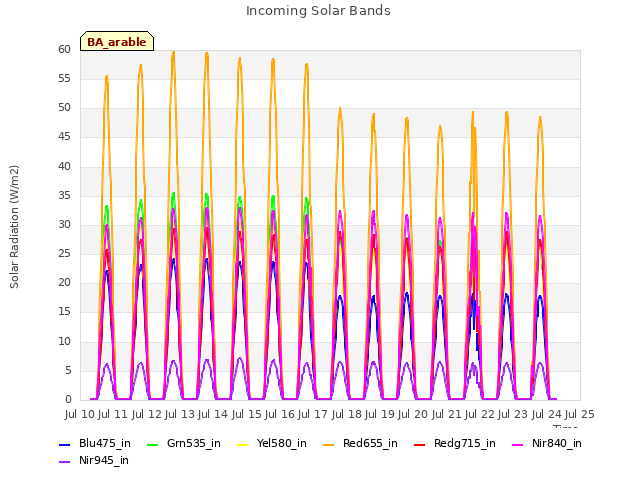The height and width of the screenshot is (480, 640).
Task: Click the red Redg715_in legend swatch
Action: [x=420, y=444]
